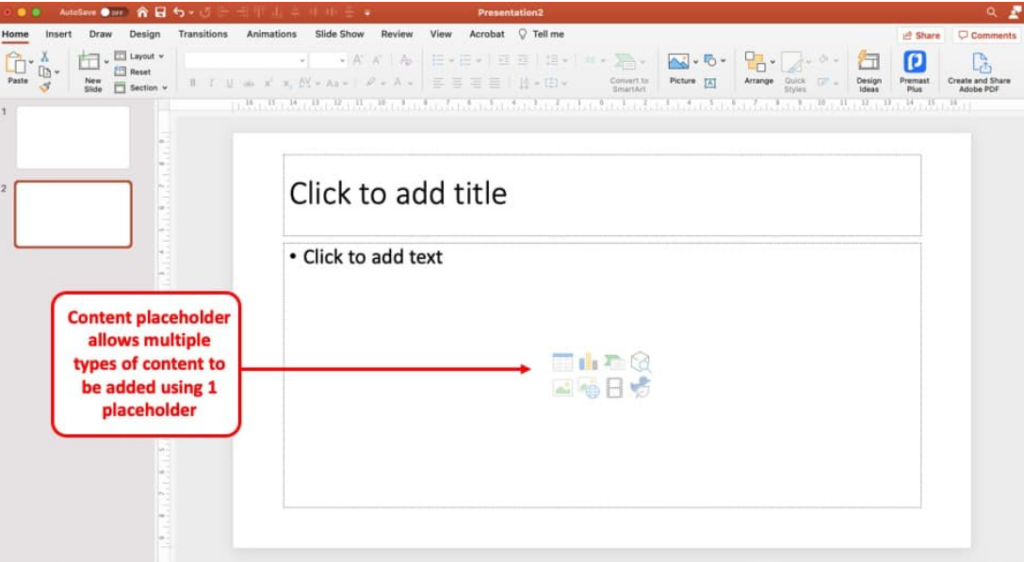The image size is (1024, 562).
Task: Select the Format Painter brush icon
Action: pyautogui.click(x=45, y=87)
